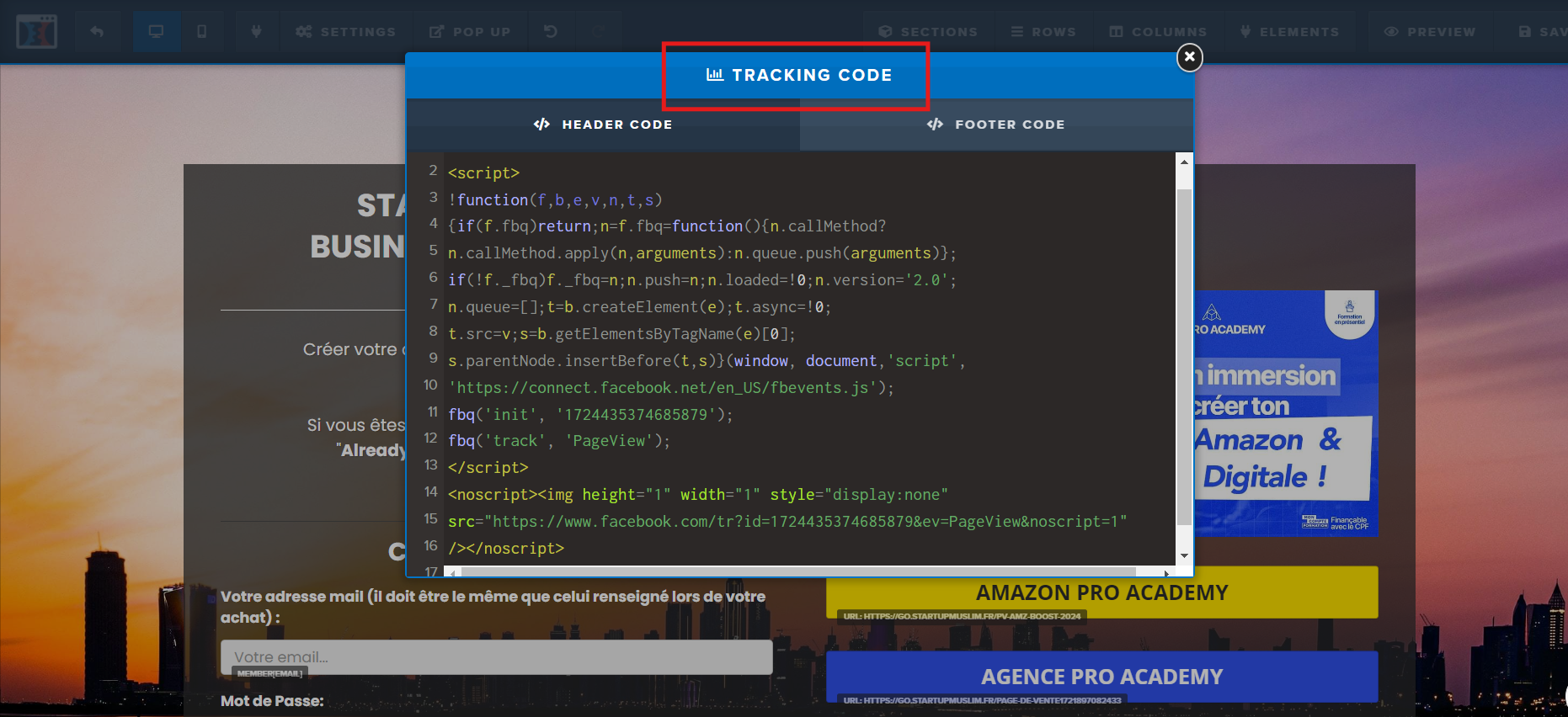This screenshot has height=717, width=1568.
Task: Select the Header Code tab
Action: click(x=603, y=125)
